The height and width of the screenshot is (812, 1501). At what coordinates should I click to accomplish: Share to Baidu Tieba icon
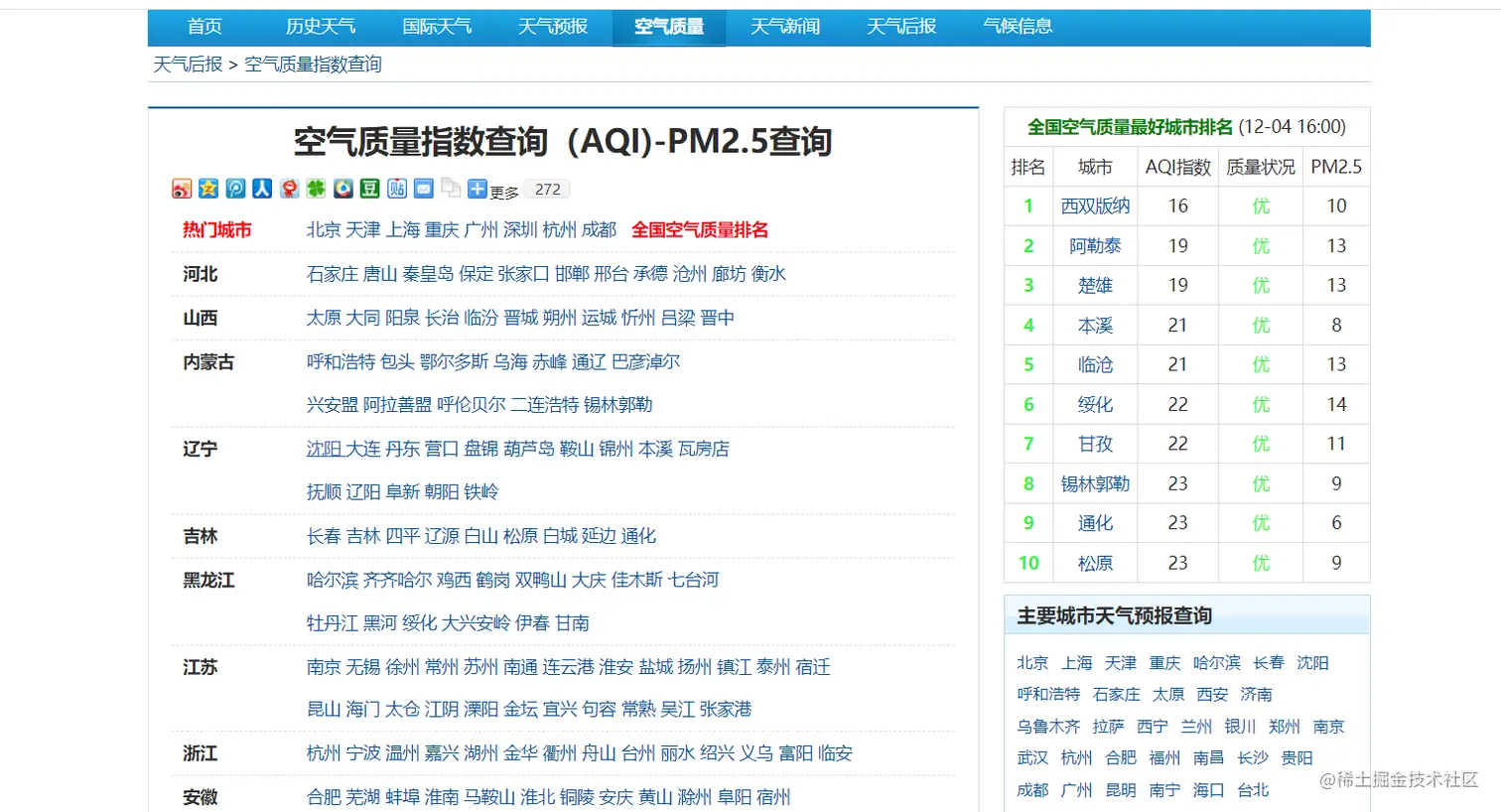(x=397, y=189)
